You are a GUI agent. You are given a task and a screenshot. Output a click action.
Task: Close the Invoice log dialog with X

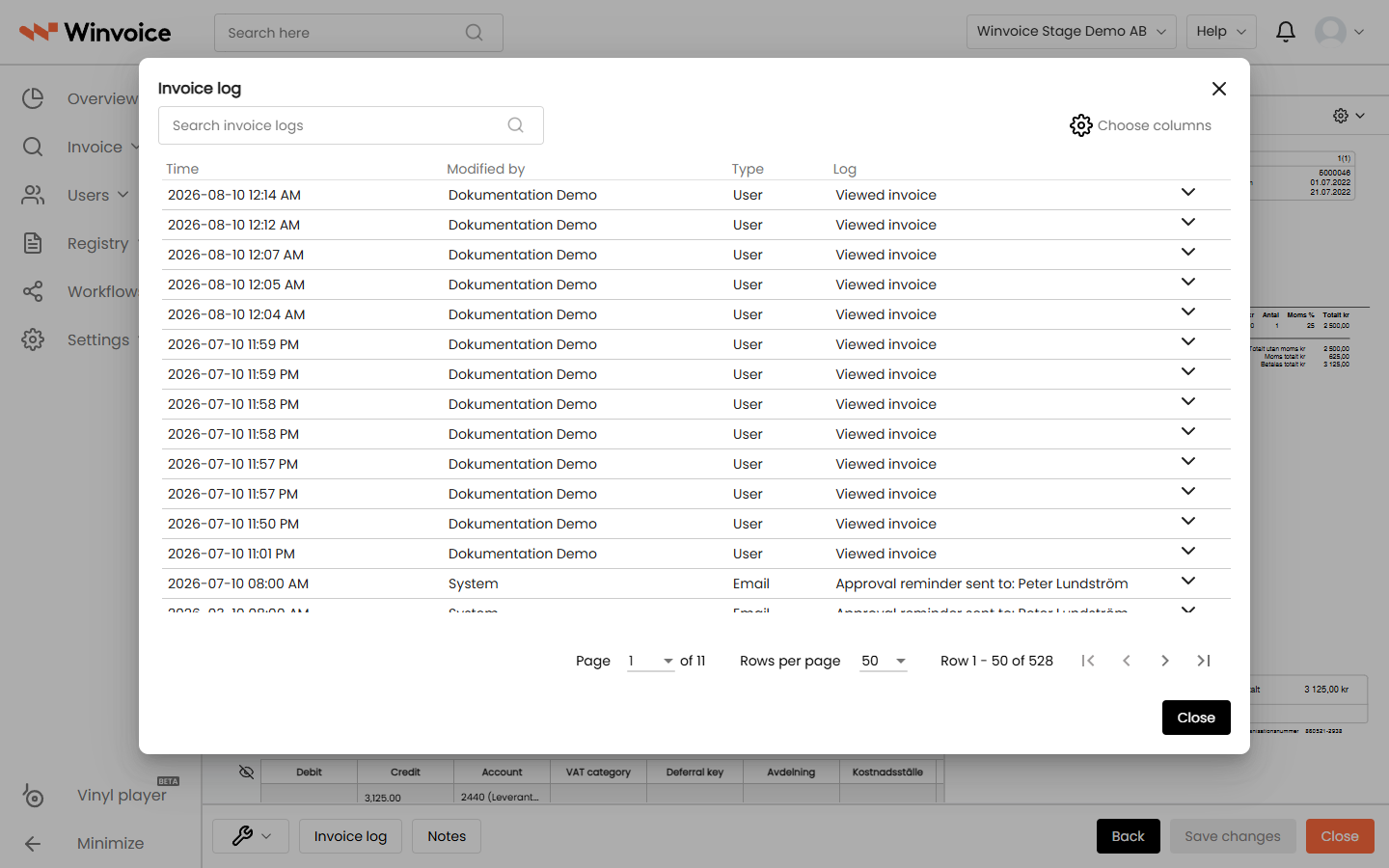1219,89
